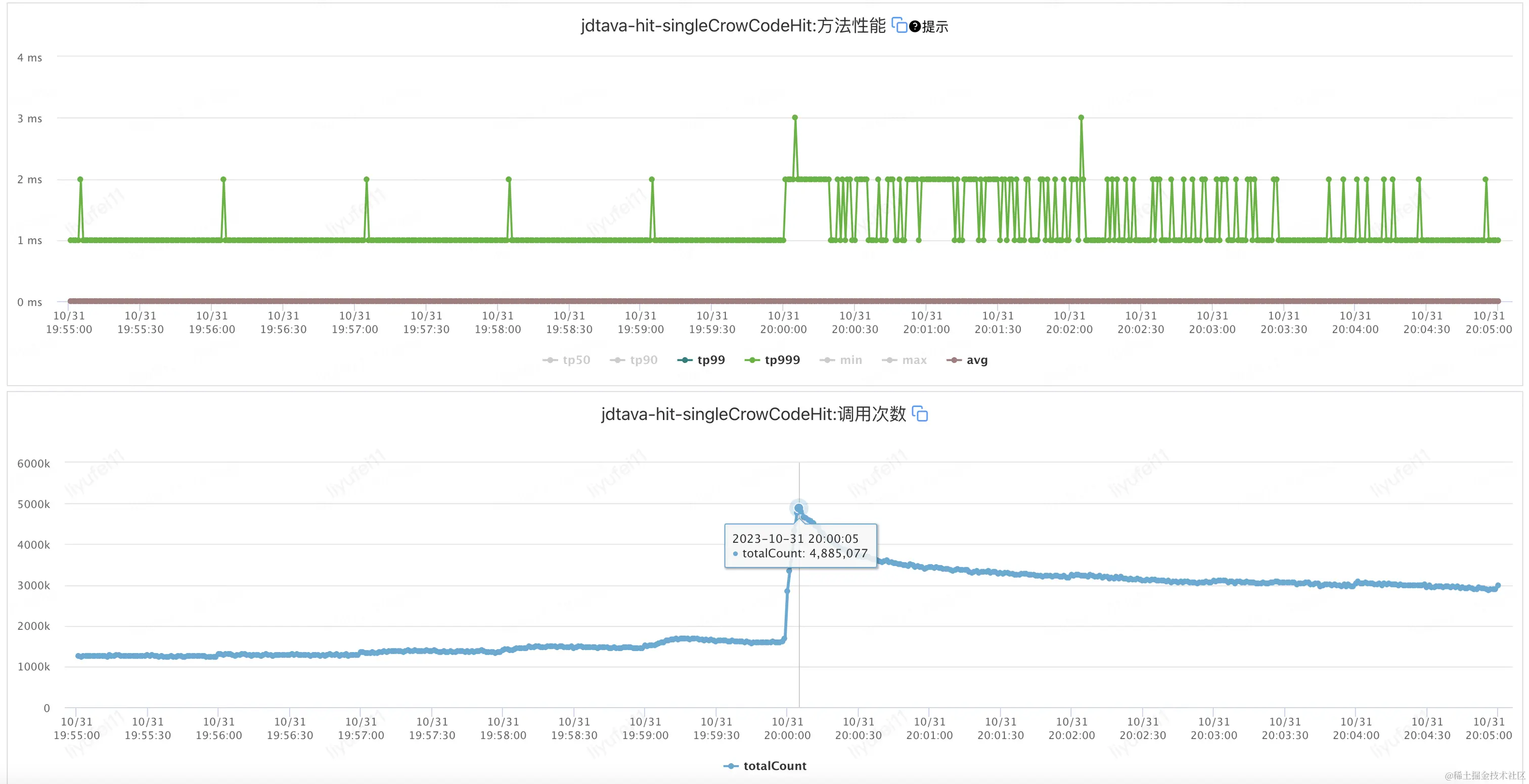1529x784 pixels.
Task: Click the question mark 提示 help icon
Action: tap(915, 27)
